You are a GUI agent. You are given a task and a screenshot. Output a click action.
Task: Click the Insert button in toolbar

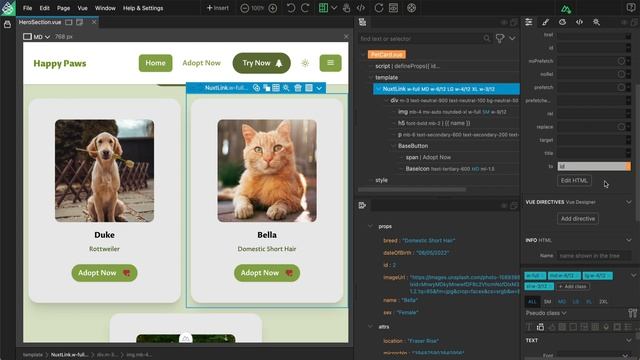218,8
